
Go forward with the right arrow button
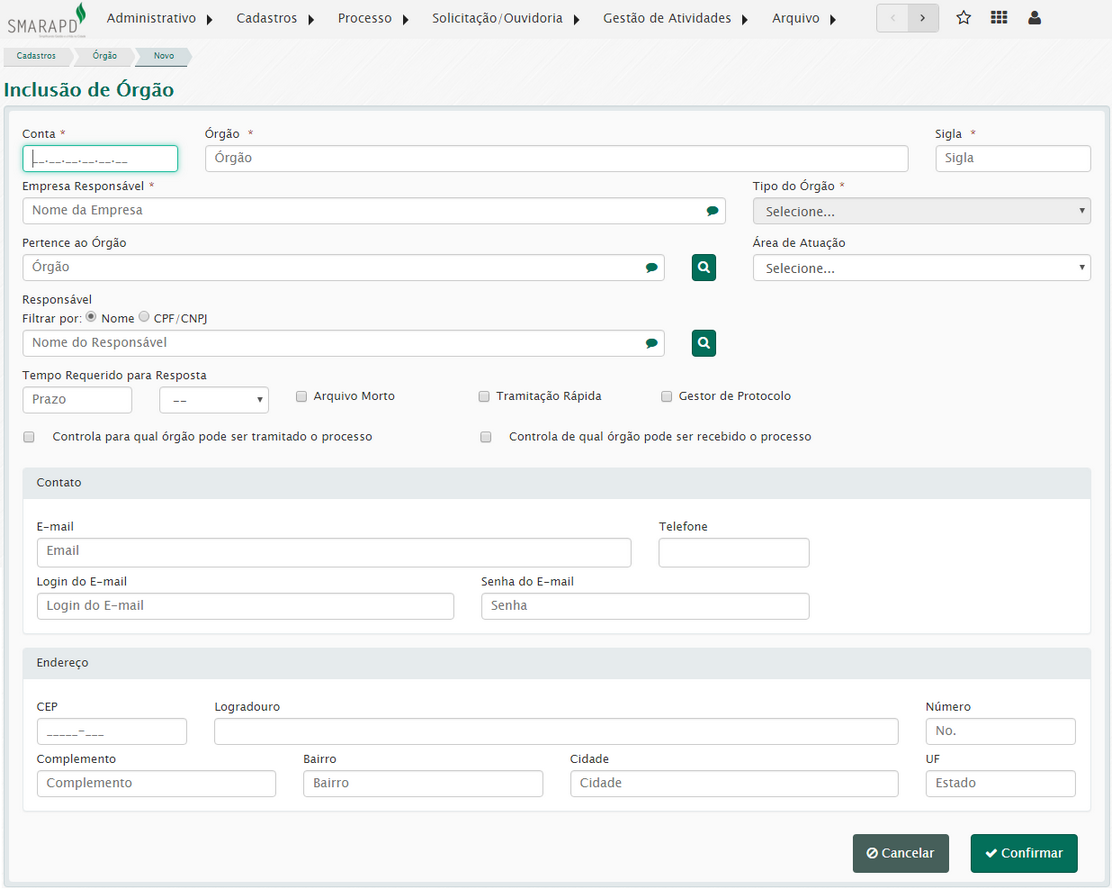click(923, 18)
